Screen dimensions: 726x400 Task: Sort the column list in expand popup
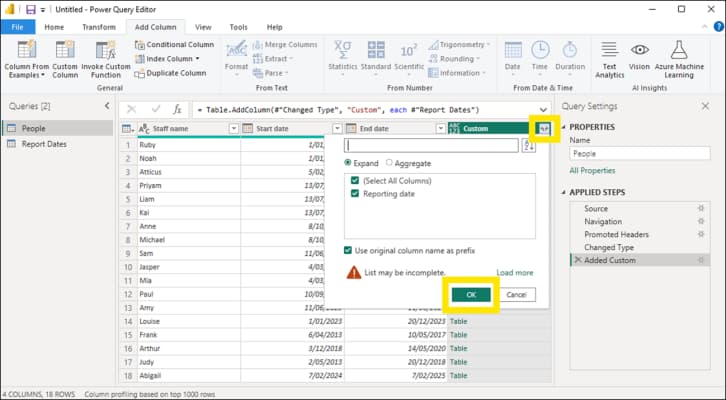(x=528, y=145)
